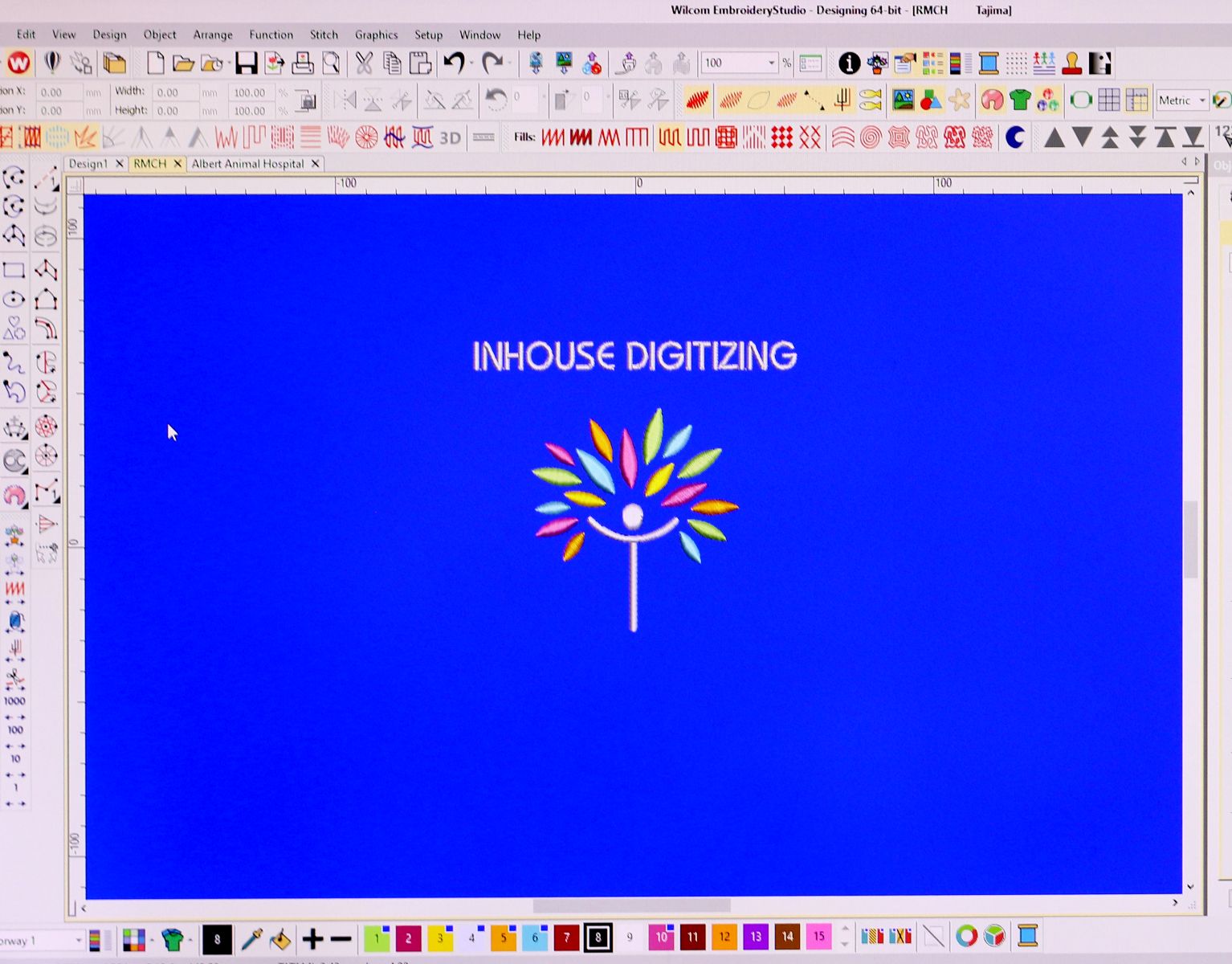
Task: Open the Stitch menu
Action: click(324, 35)
